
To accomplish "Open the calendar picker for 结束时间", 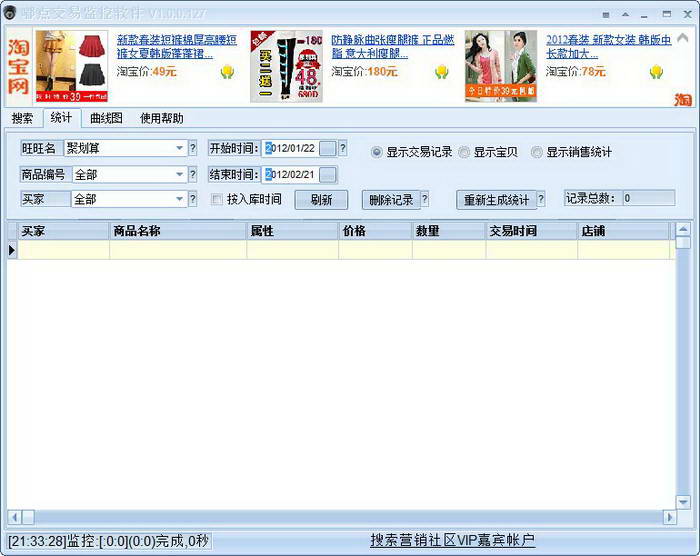I will pyautogui.click(x=328, y=175).
